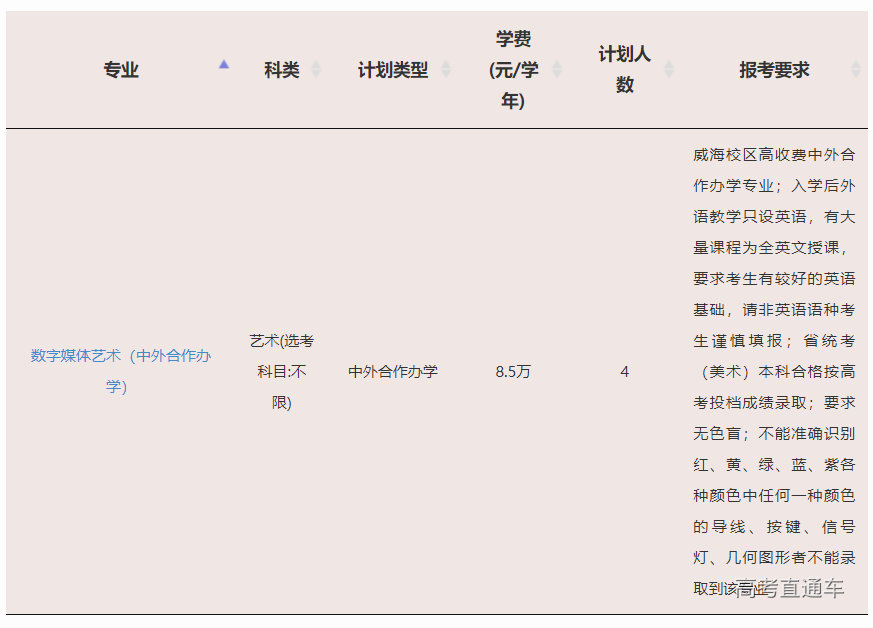Click the sort icon next to 科类
The image size is (873, 628).
(x=316, y=70)
